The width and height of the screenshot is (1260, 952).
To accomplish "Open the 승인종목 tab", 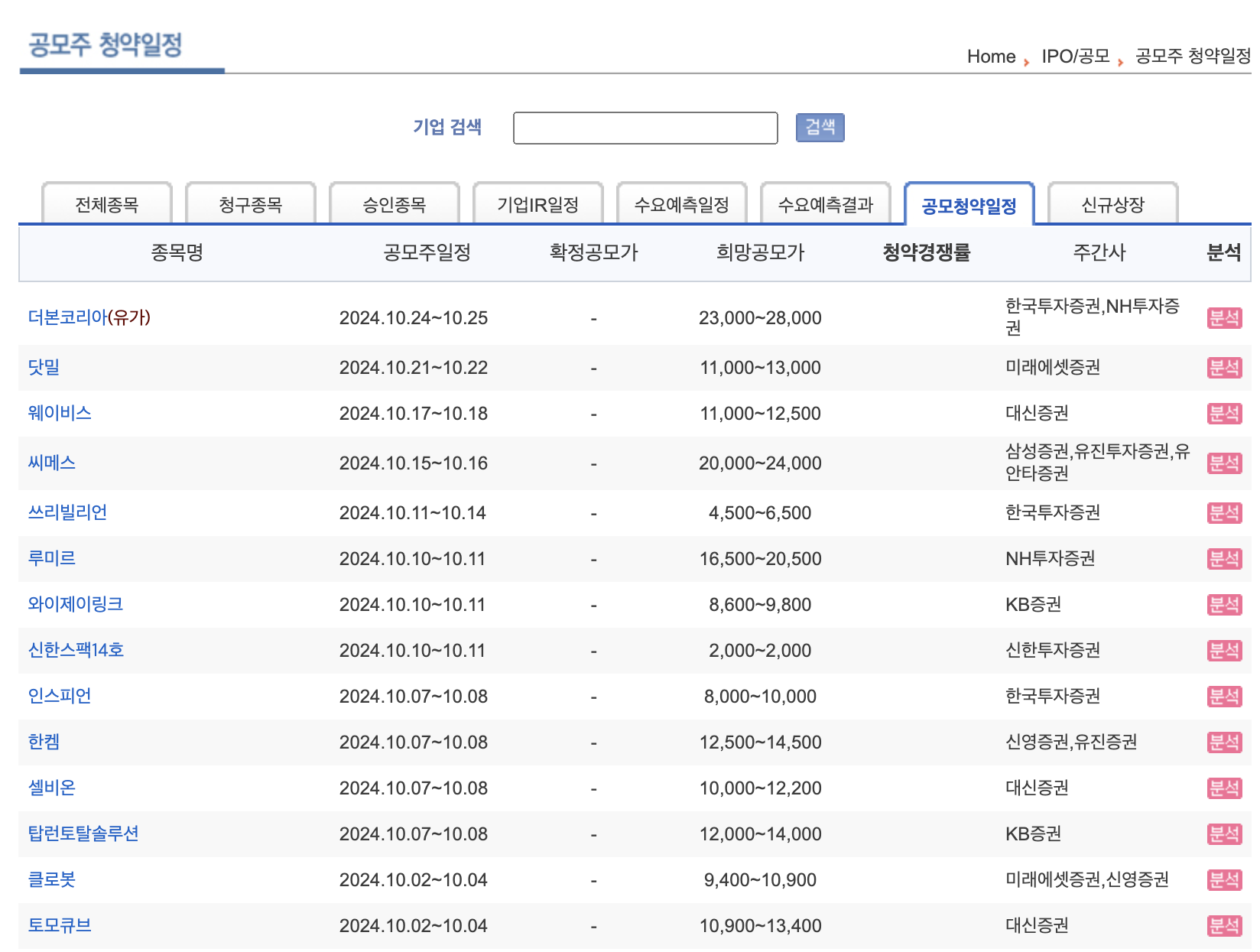I will pyautogui.click(x=395, y=203).
